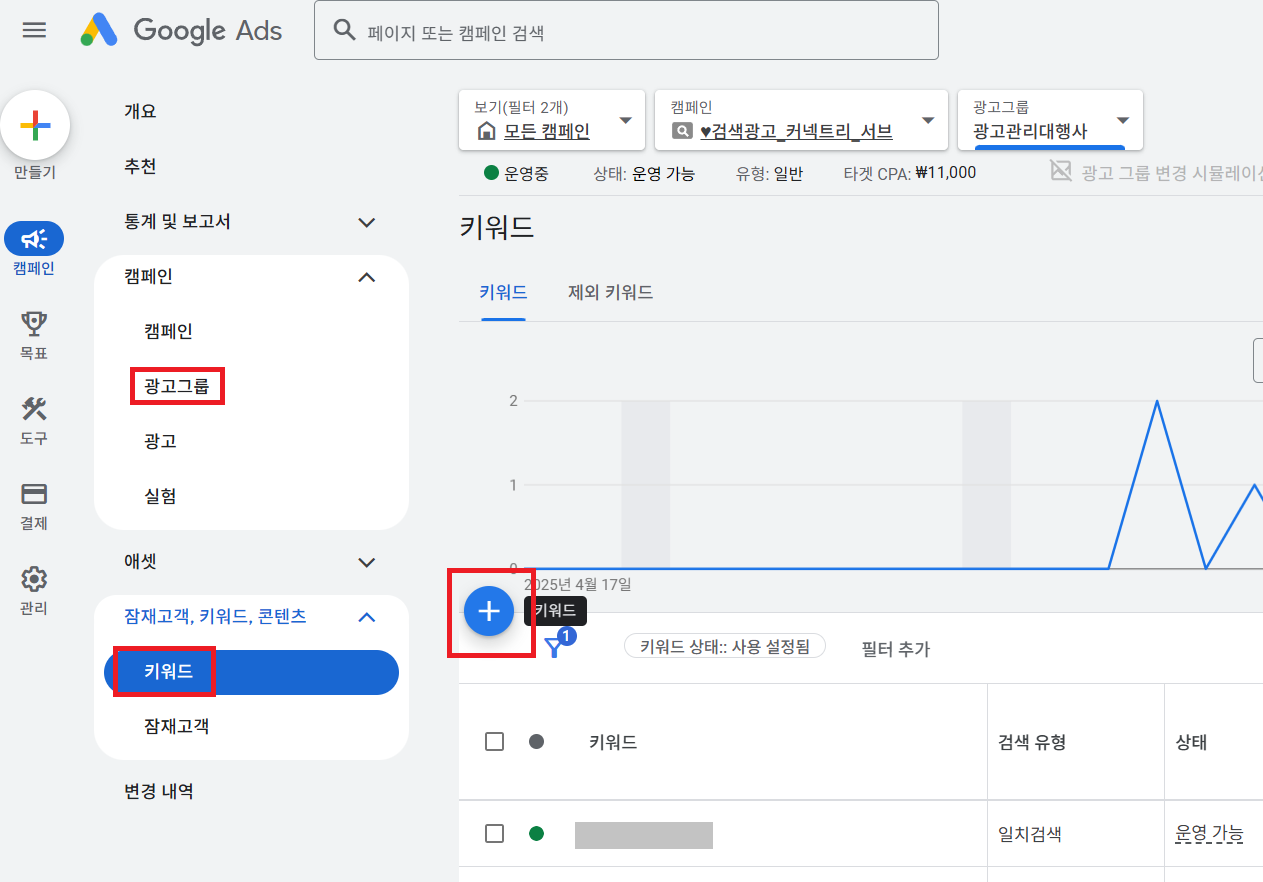Click the search campaign type icon
This screenshot has width=1263, height=882.
[682, 131]
